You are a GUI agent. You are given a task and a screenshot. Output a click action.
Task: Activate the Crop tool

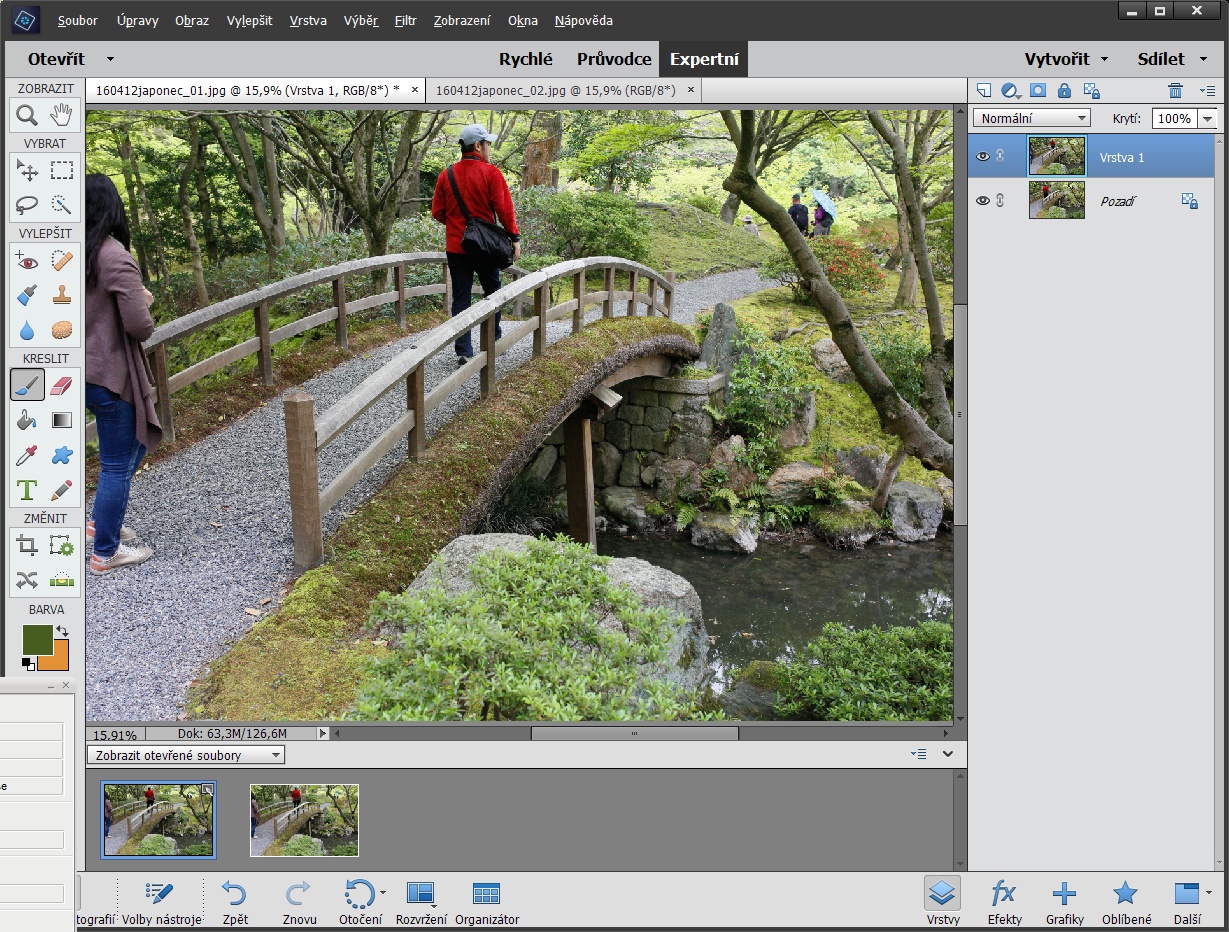27,546
